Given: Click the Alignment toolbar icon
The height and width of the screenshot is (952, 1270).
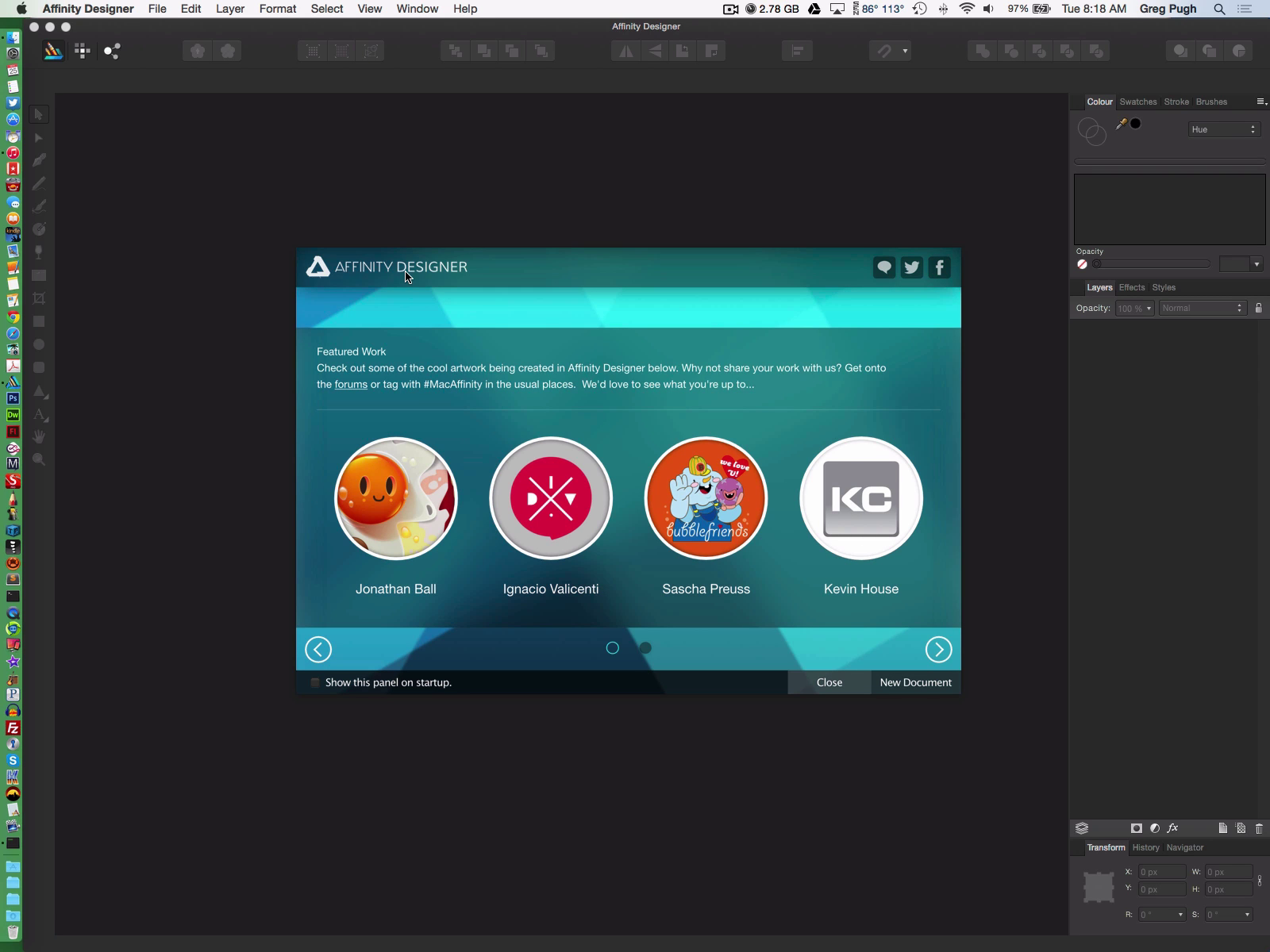Looking at the screenshot, I should pos(798,51).
